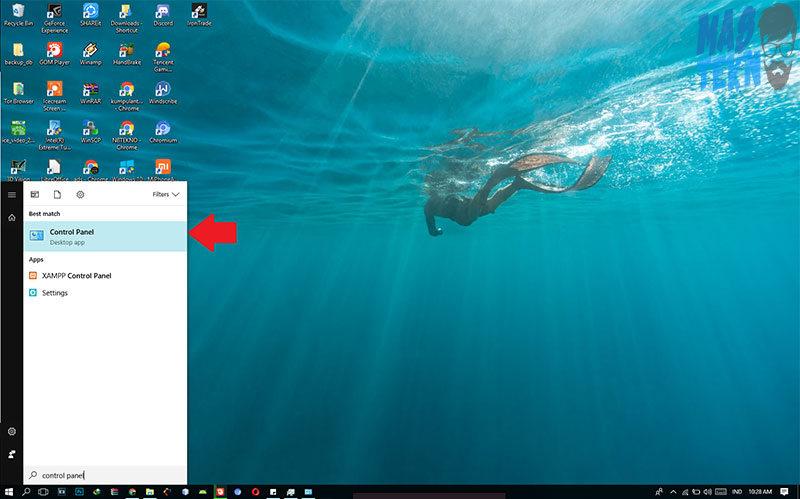The image size is (800, 499).
Task: Expand the Filters dropdown in search
Action: 166,194
